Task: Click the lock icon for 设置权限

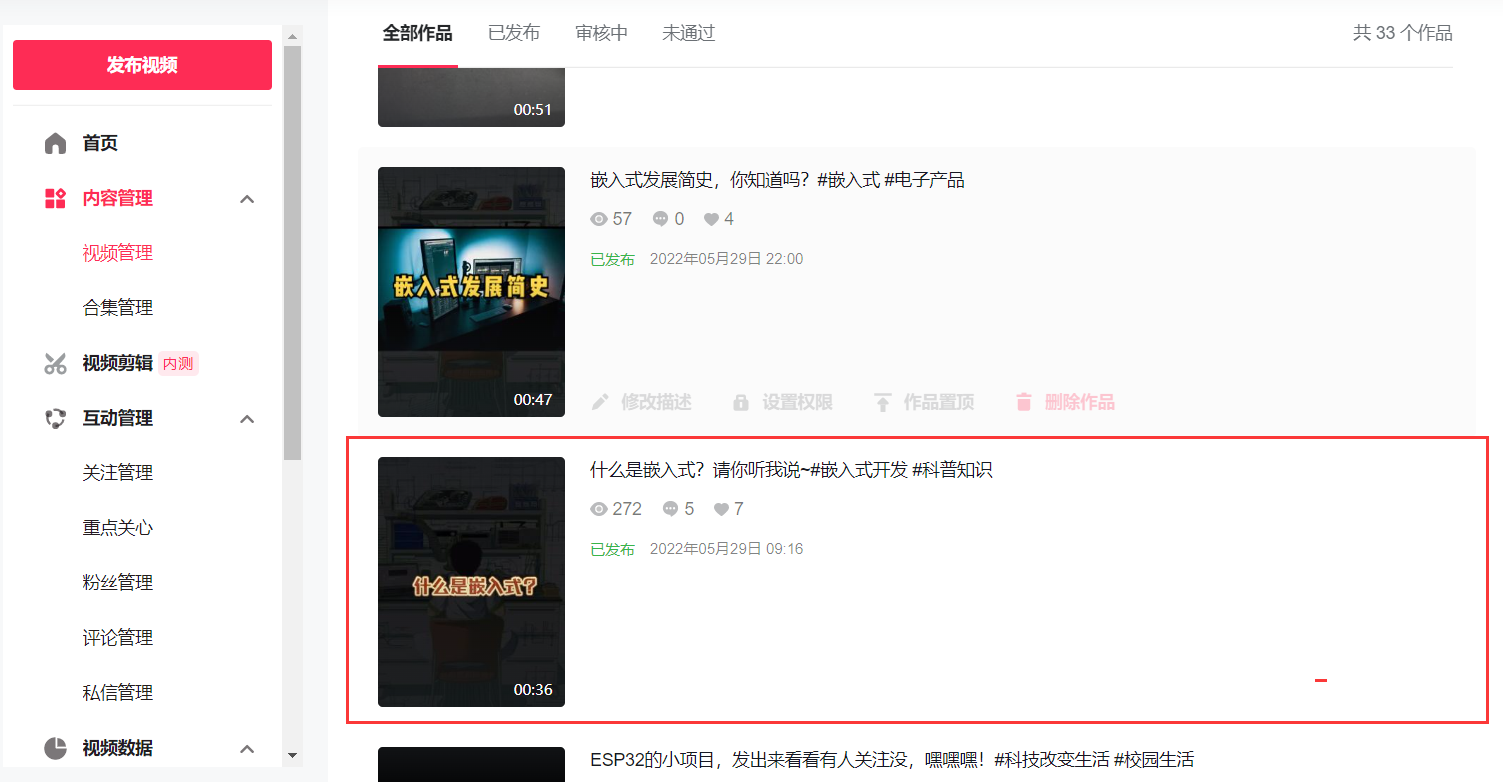Action: click(741, 402)
